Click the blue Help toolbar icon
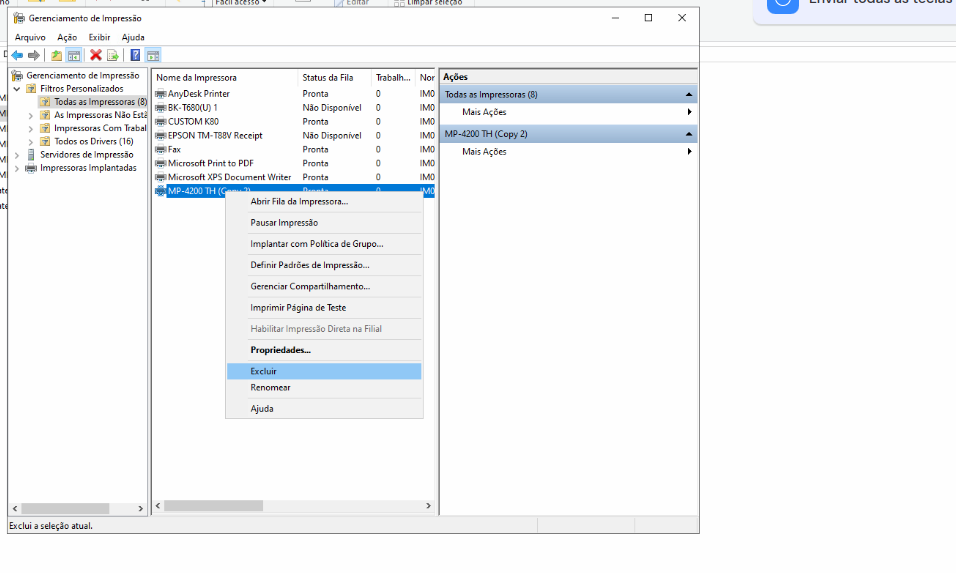956x573 pixels. click(135, 55)
